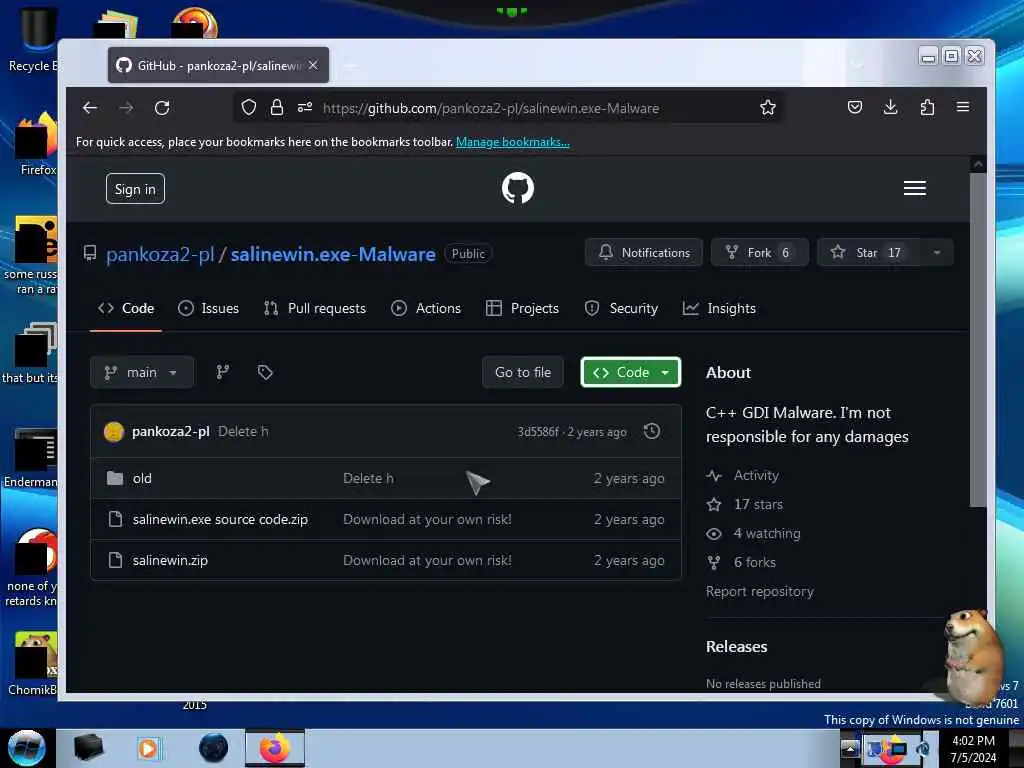Screen dimensions: 1024x768
Task: Click the address bar URL field
Action: click(509, 108)
